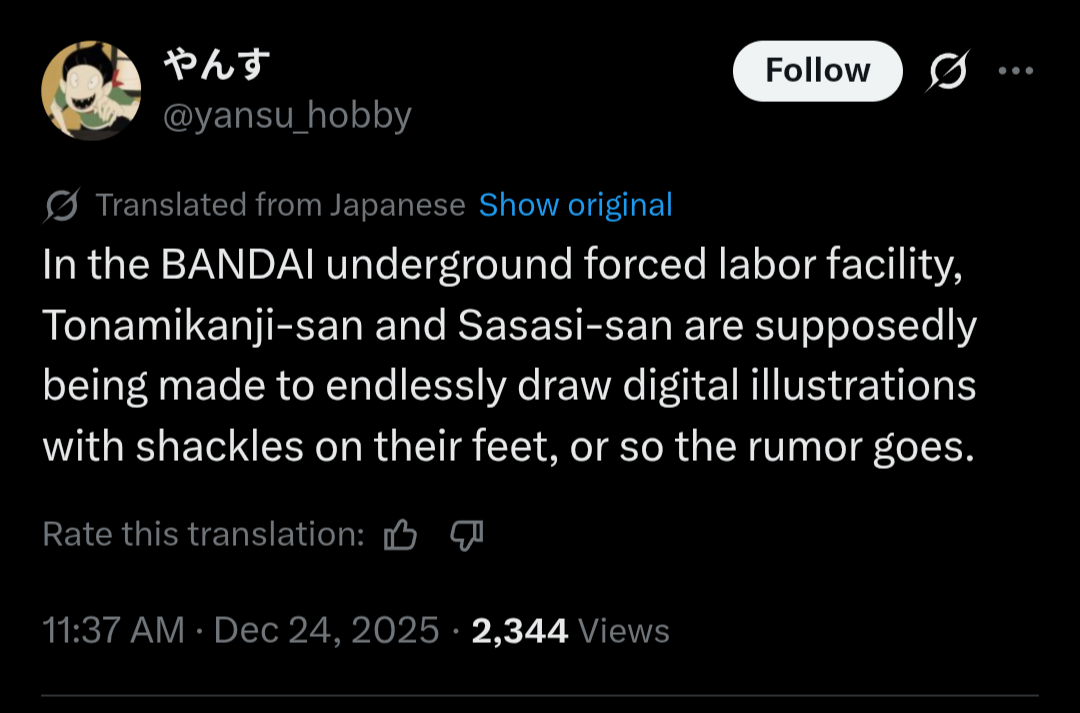Click the thumbs down translation rating icon

pyautogui.click(x=466, y=536)
